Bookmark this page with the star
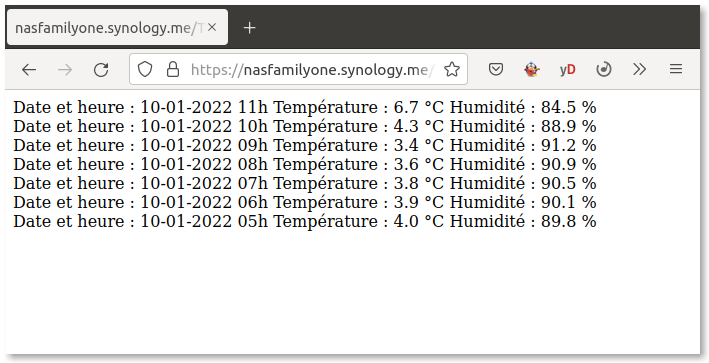709x363 pixels. pos(452,70)
